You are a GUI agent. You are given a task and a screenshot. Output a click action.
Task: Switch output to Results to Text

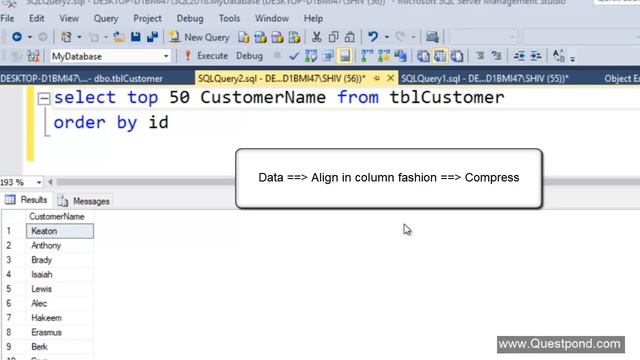point(423,56)
